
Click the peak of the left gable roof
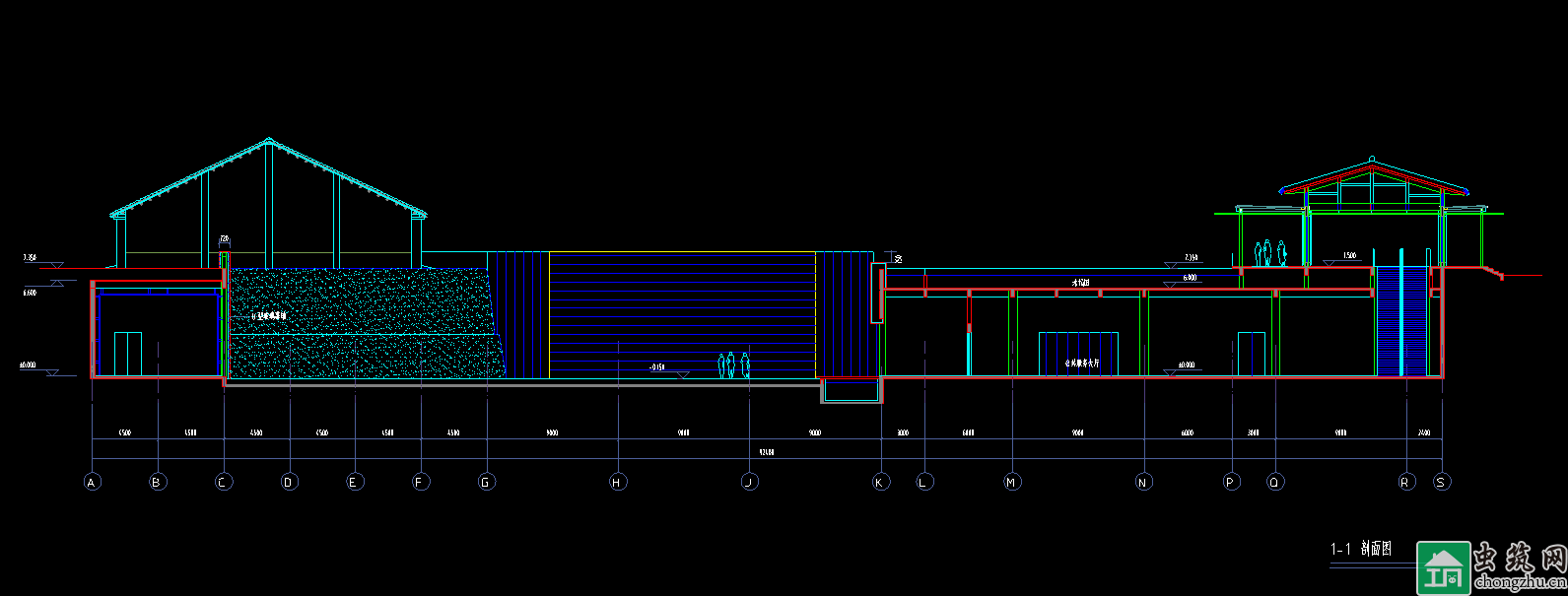click(x=268, y=140)
